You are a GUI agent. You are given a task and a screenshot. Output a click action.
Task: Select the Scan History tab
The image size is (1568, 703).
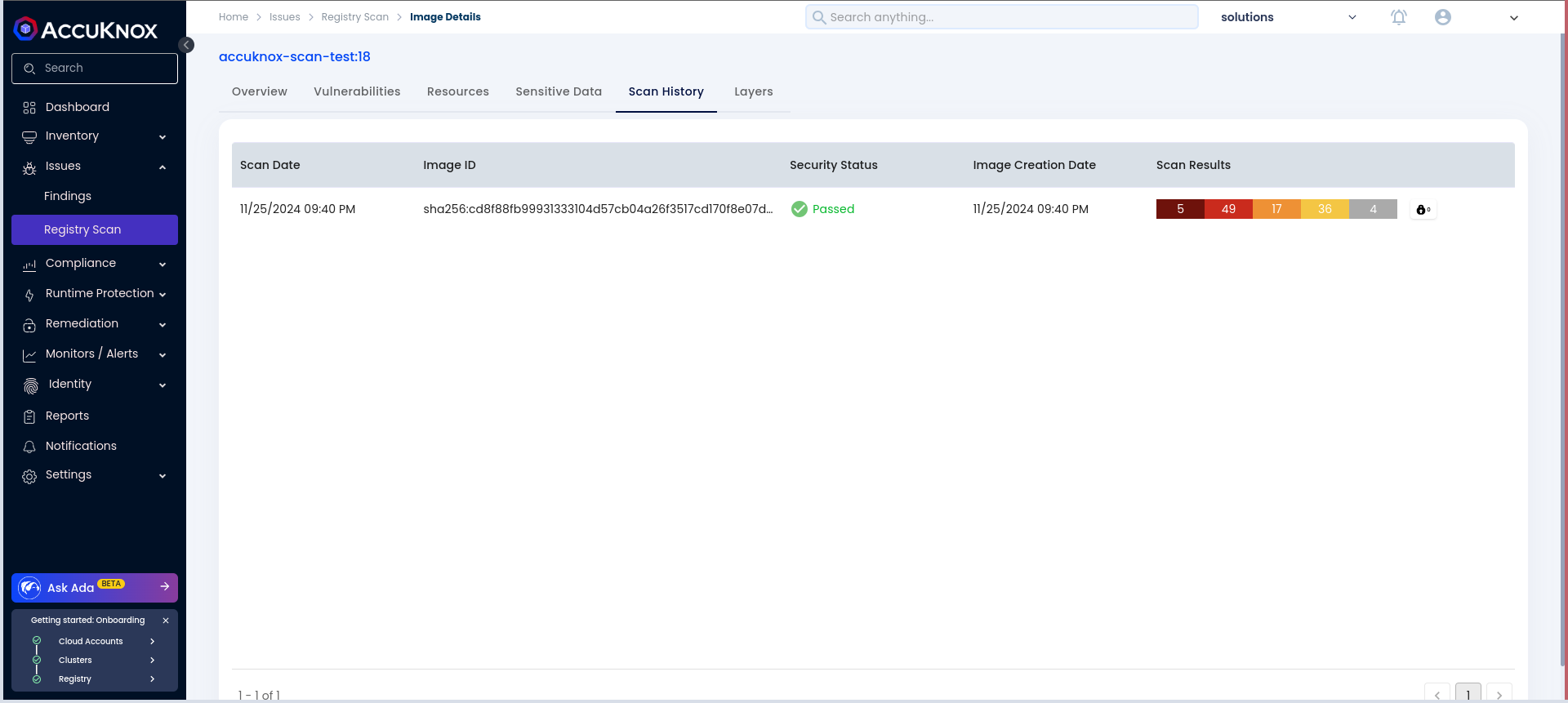pos(666,91)
